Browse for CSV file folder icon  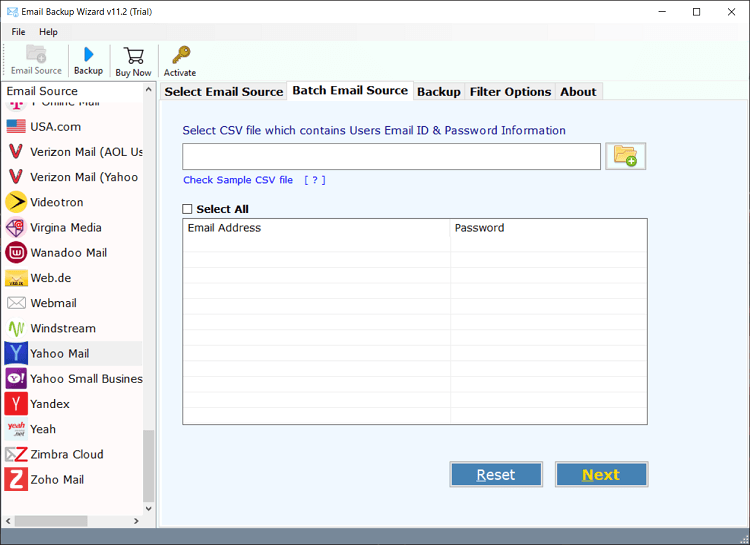(x=625, y=156)
